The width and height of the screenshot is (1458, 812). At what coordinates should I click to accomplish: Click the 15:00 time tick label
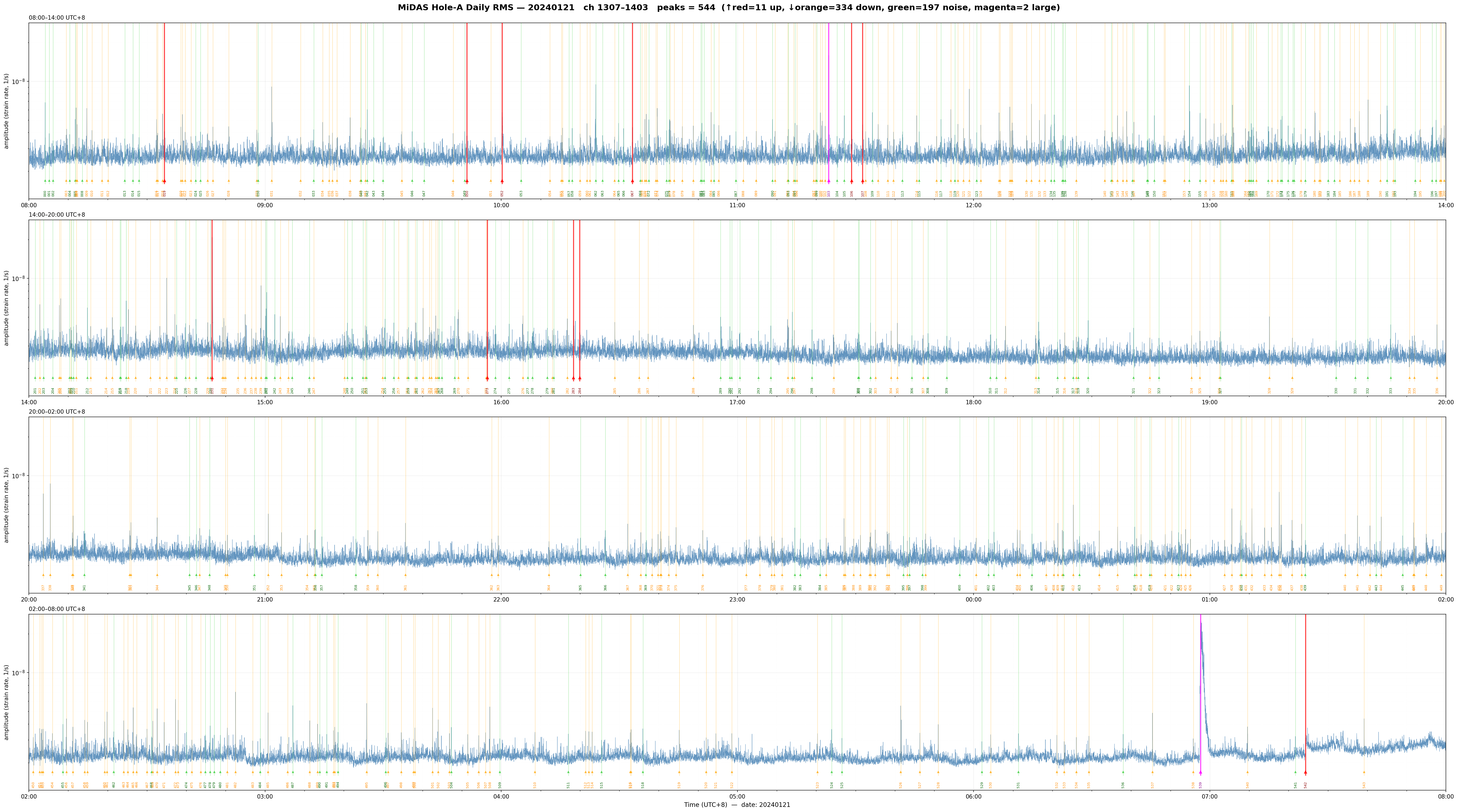(265, 402)
